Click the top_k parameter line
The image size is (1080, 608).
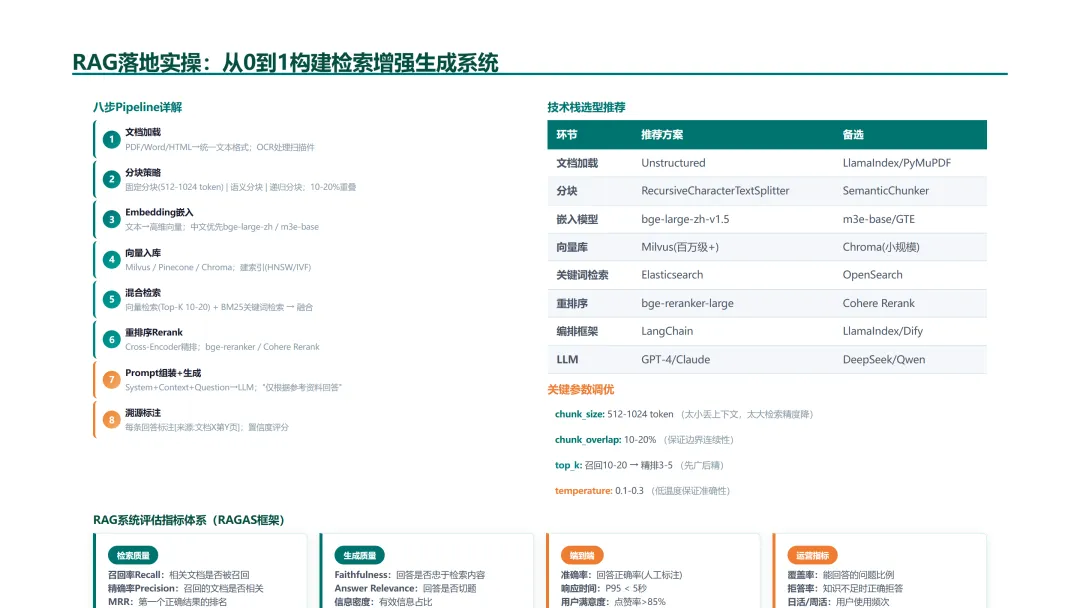[x=640, y=465]
